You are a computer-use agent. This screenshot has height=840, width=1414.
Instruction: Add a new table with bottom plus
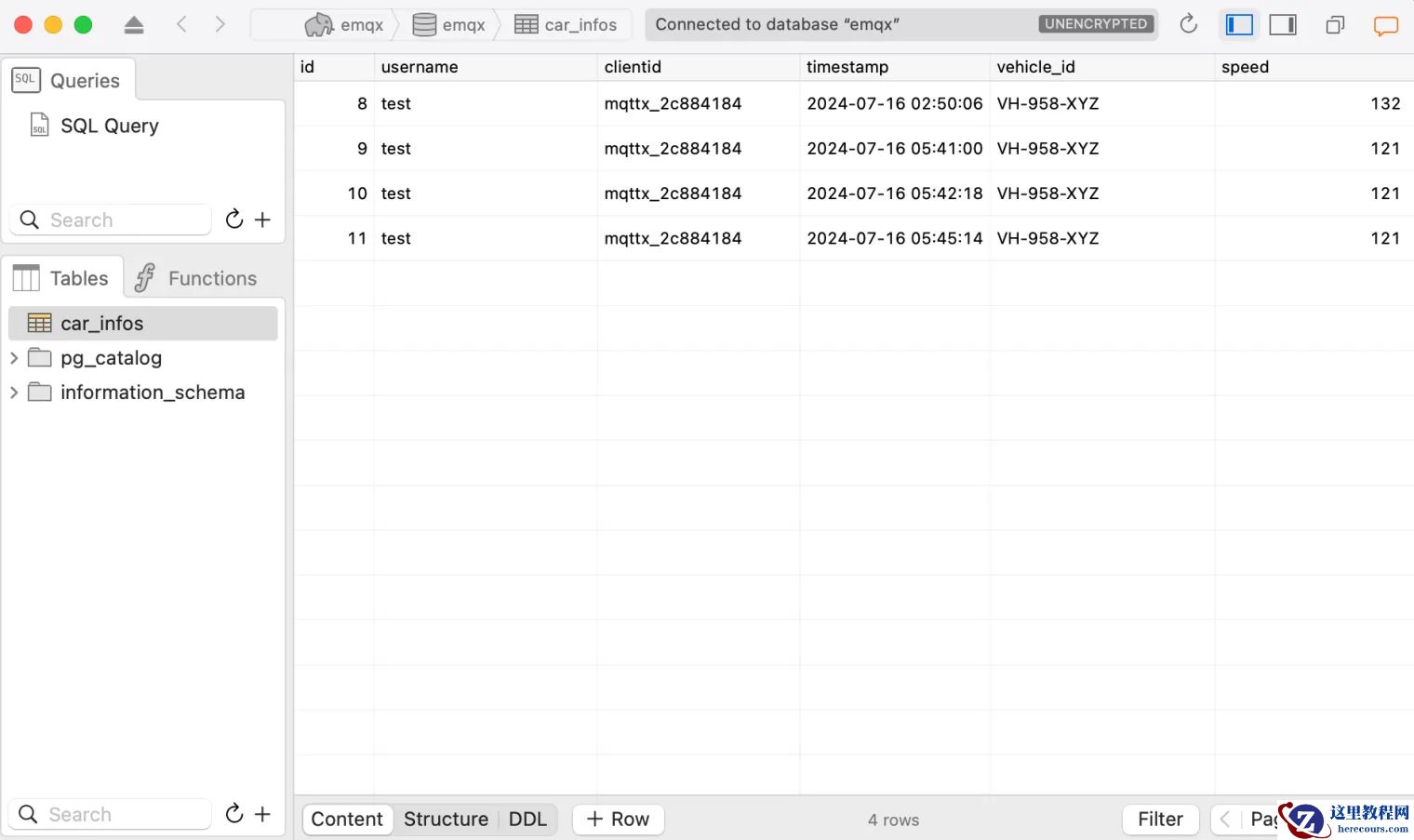(x=263, y=814)
